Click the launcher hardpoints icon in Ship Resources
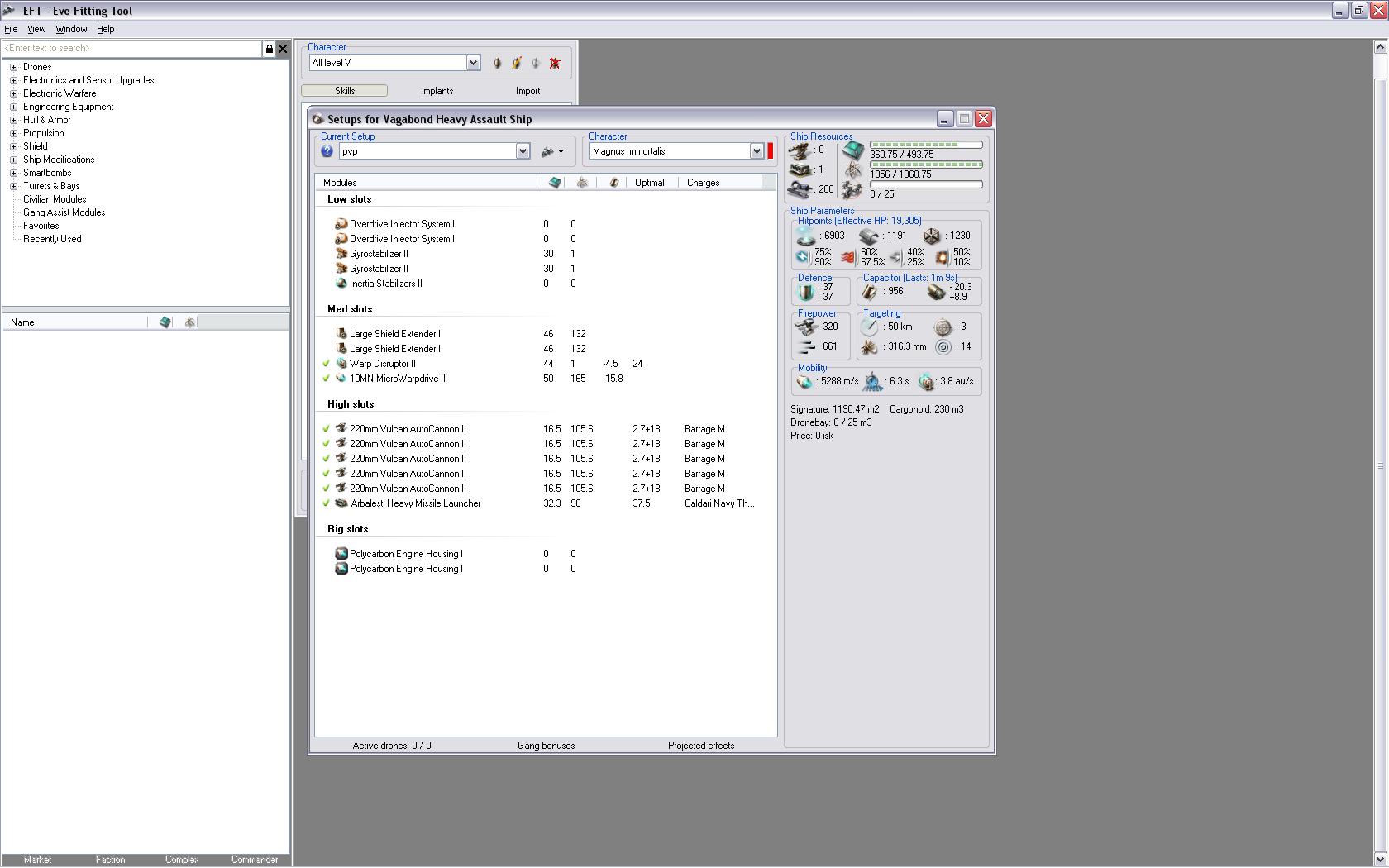This screenshot has width=1389, height=868. [x=800, y=169]
